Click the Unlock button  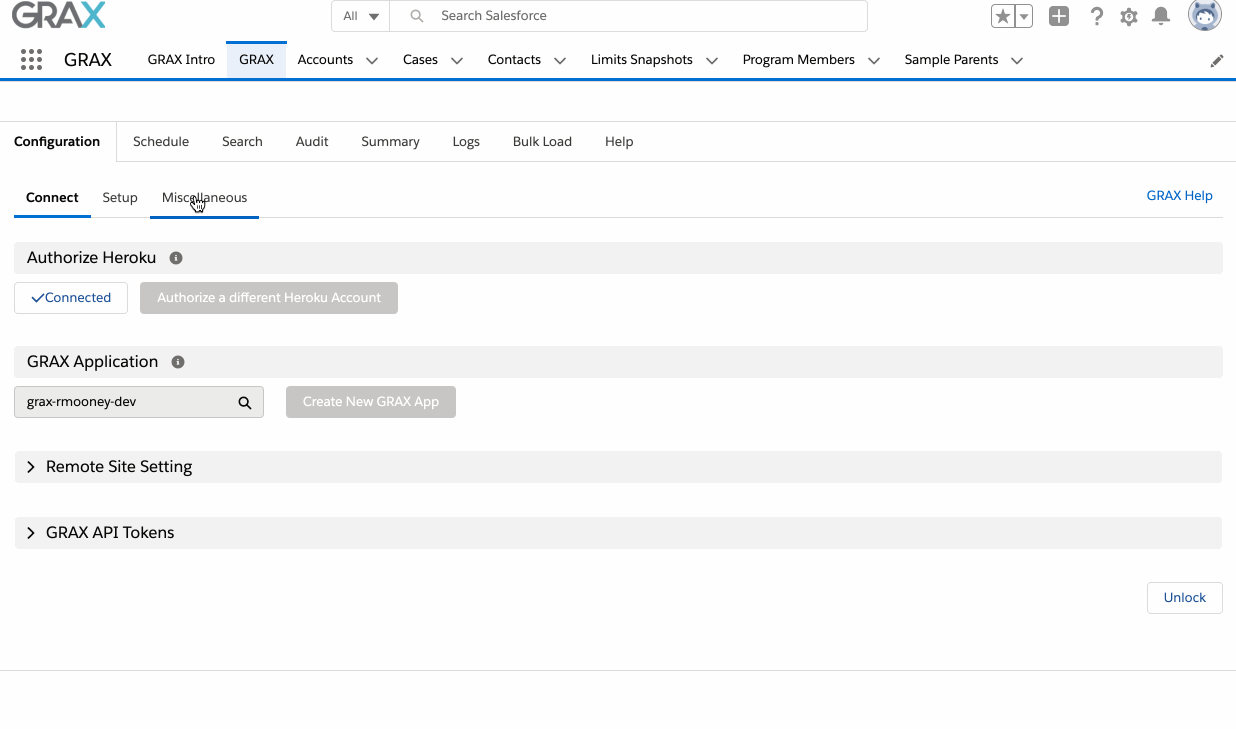[1185, 598]
